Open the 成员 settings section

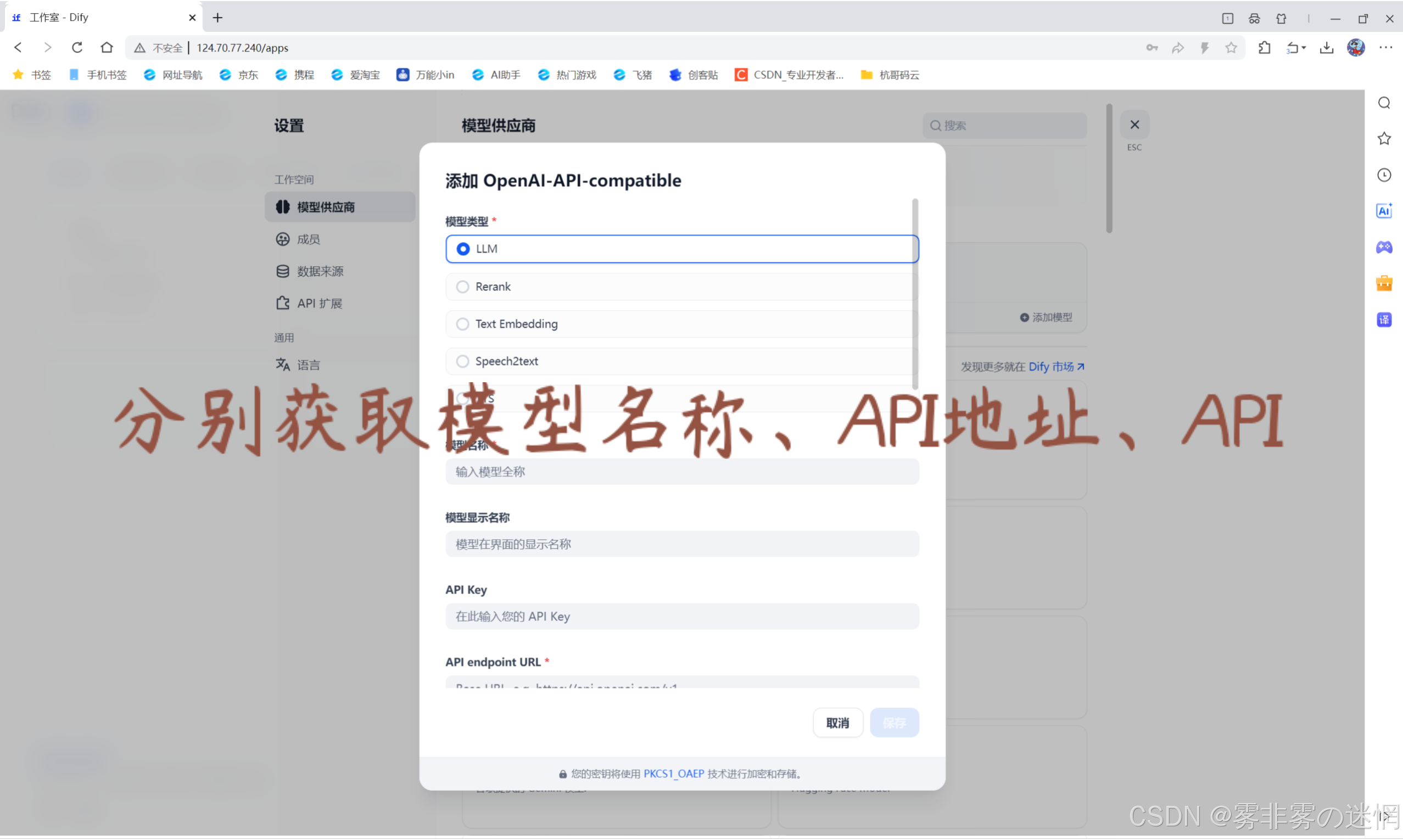(x=309, y=239)
